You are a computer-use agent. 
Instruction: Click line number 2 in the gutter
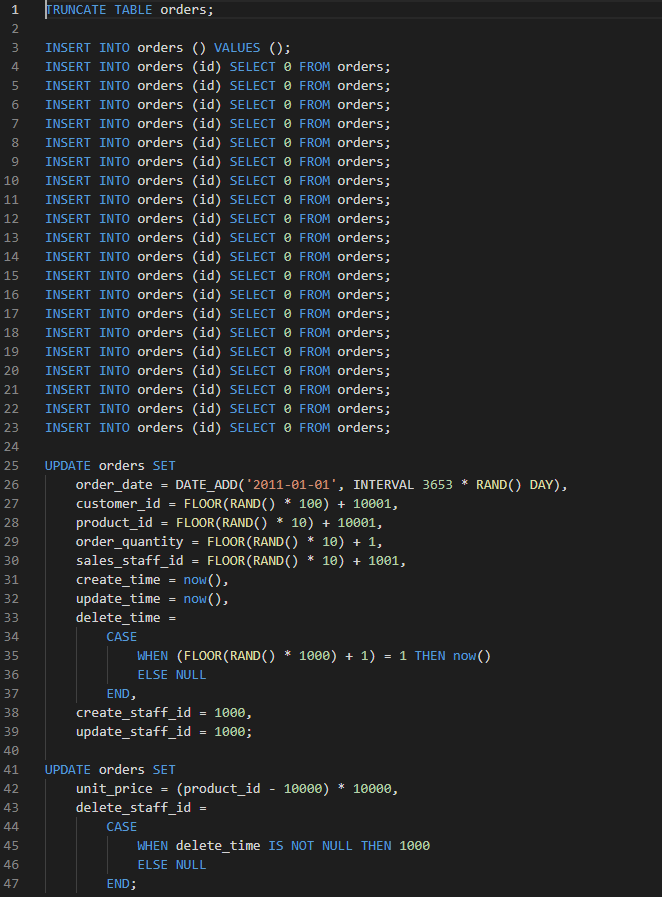pyautogui.click(x=15, y=29)
